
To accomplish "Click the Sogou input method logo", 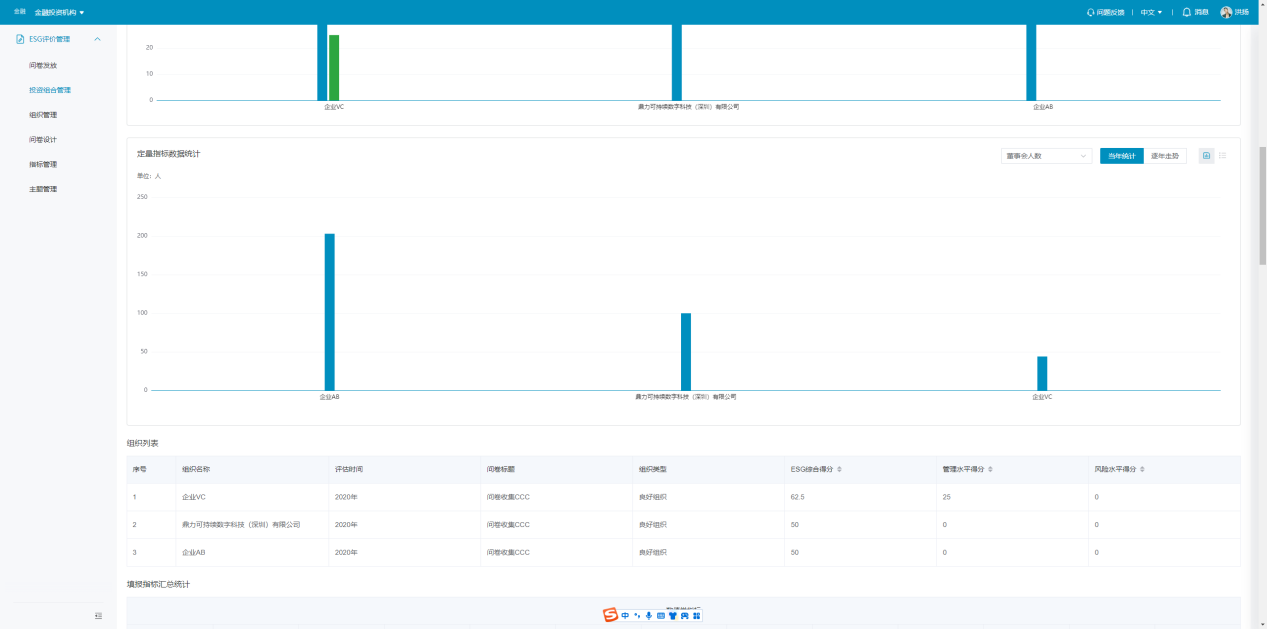I will [x=610, y=615].
